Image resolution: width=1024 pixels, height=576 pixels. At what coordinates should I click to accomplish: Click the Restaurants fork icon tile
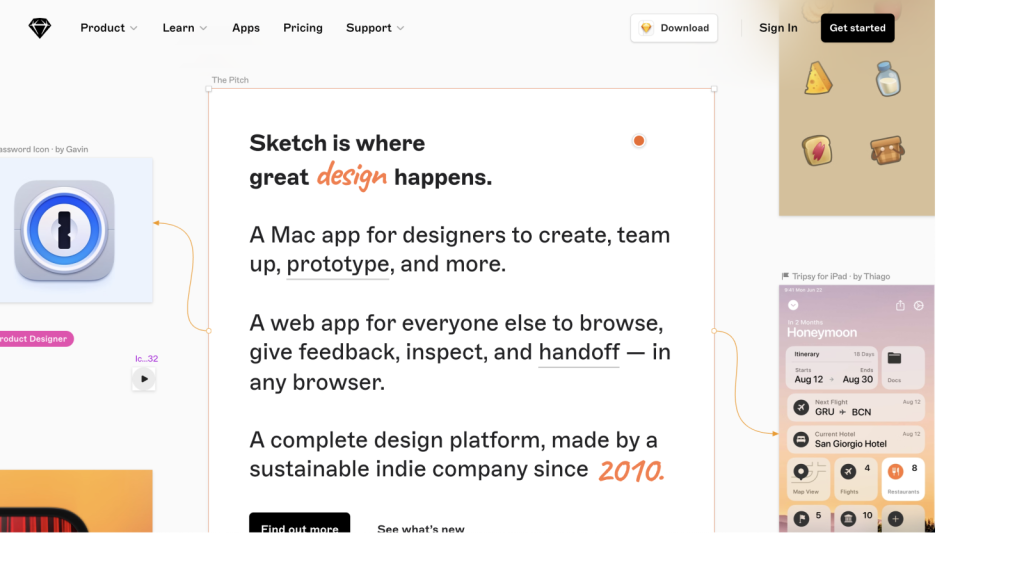coord(903,479)
